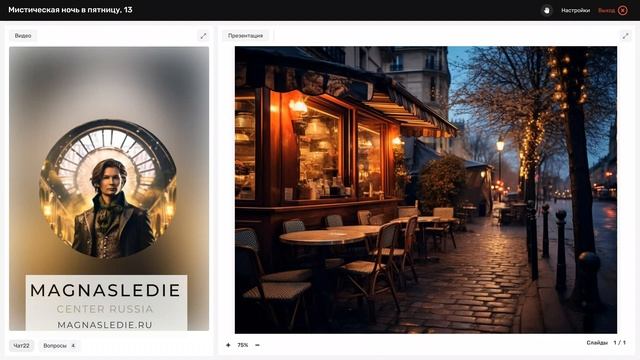
Task: Expand the Презентация panel to fullscreen
Action: (625, 36)
